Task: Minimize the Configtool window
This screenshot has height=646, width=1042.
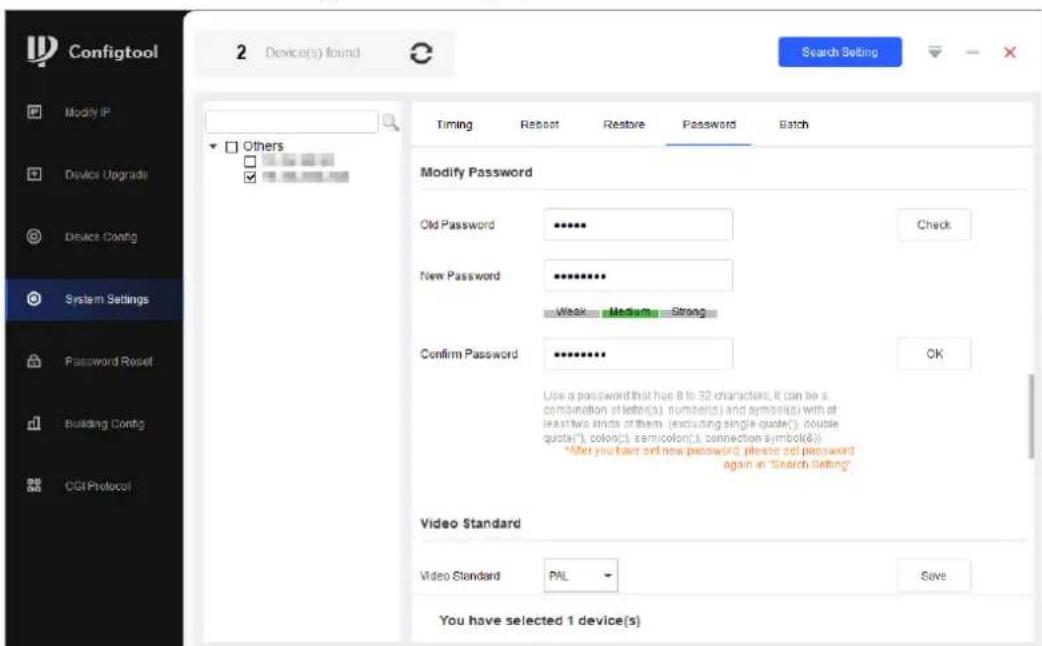Action: tap(973, 52)
